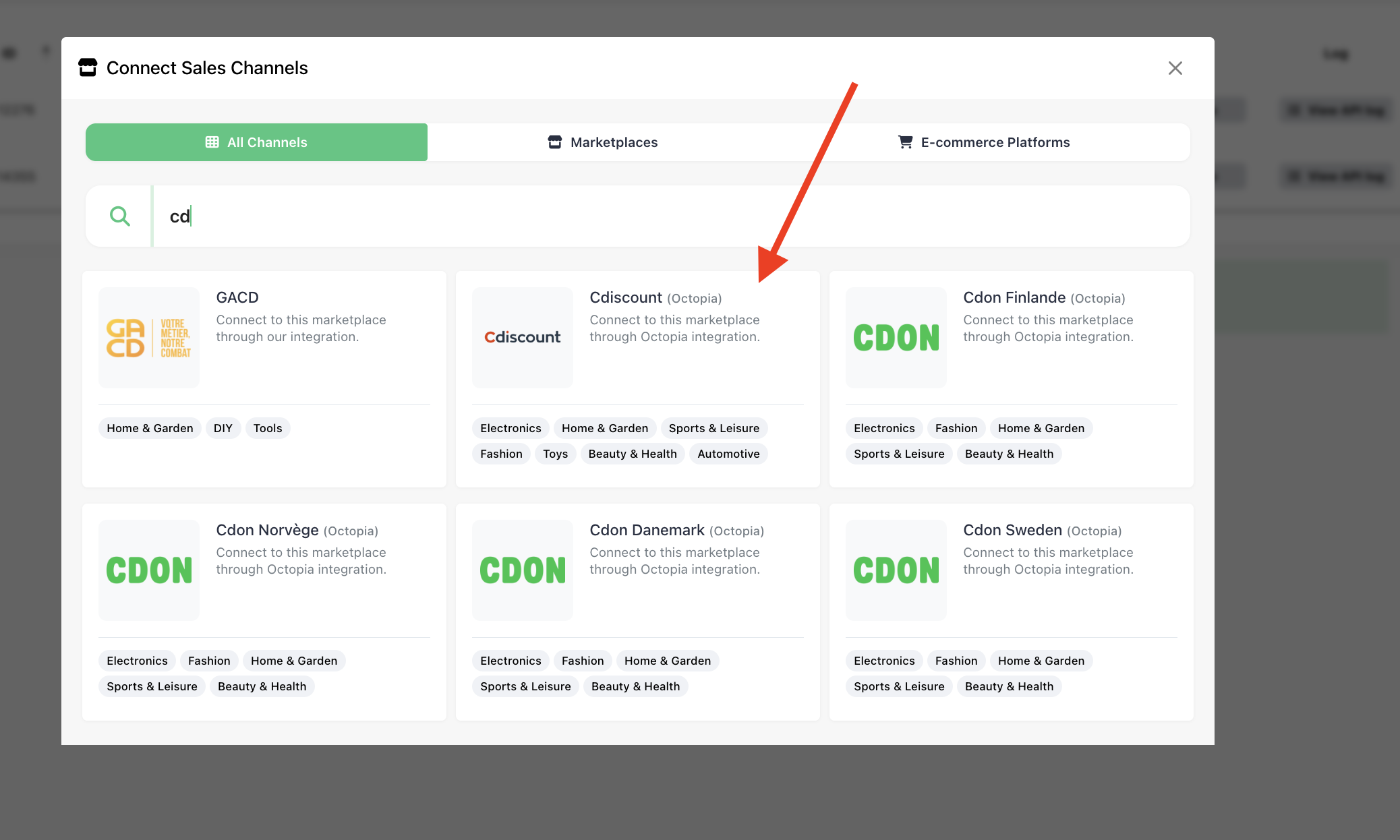Switch to the All Channels tab
Image resolution: width=1400 pixels, height=840 pixels.
click(x=256, y=142)
